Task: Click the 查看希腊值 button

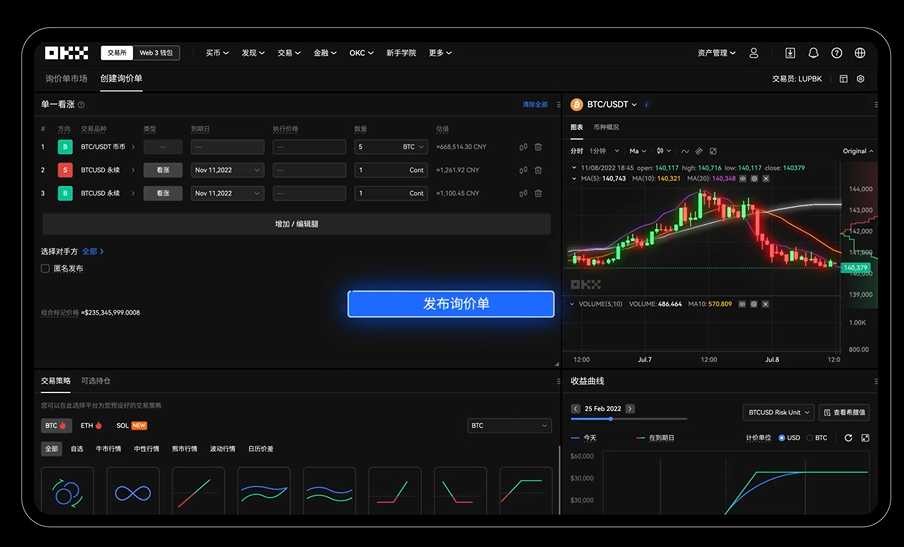Action: tap(844, 412)
